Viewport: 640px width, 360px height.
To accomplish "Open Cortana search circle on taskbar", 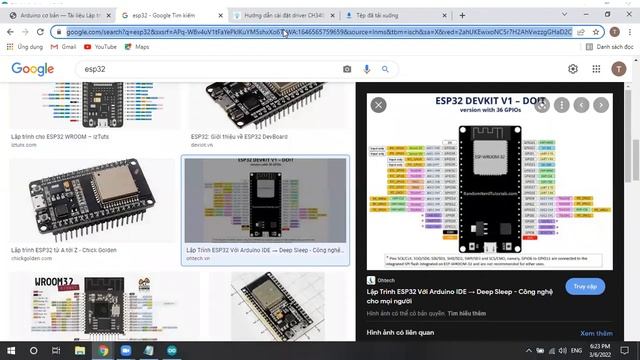I will coord(33,351).
